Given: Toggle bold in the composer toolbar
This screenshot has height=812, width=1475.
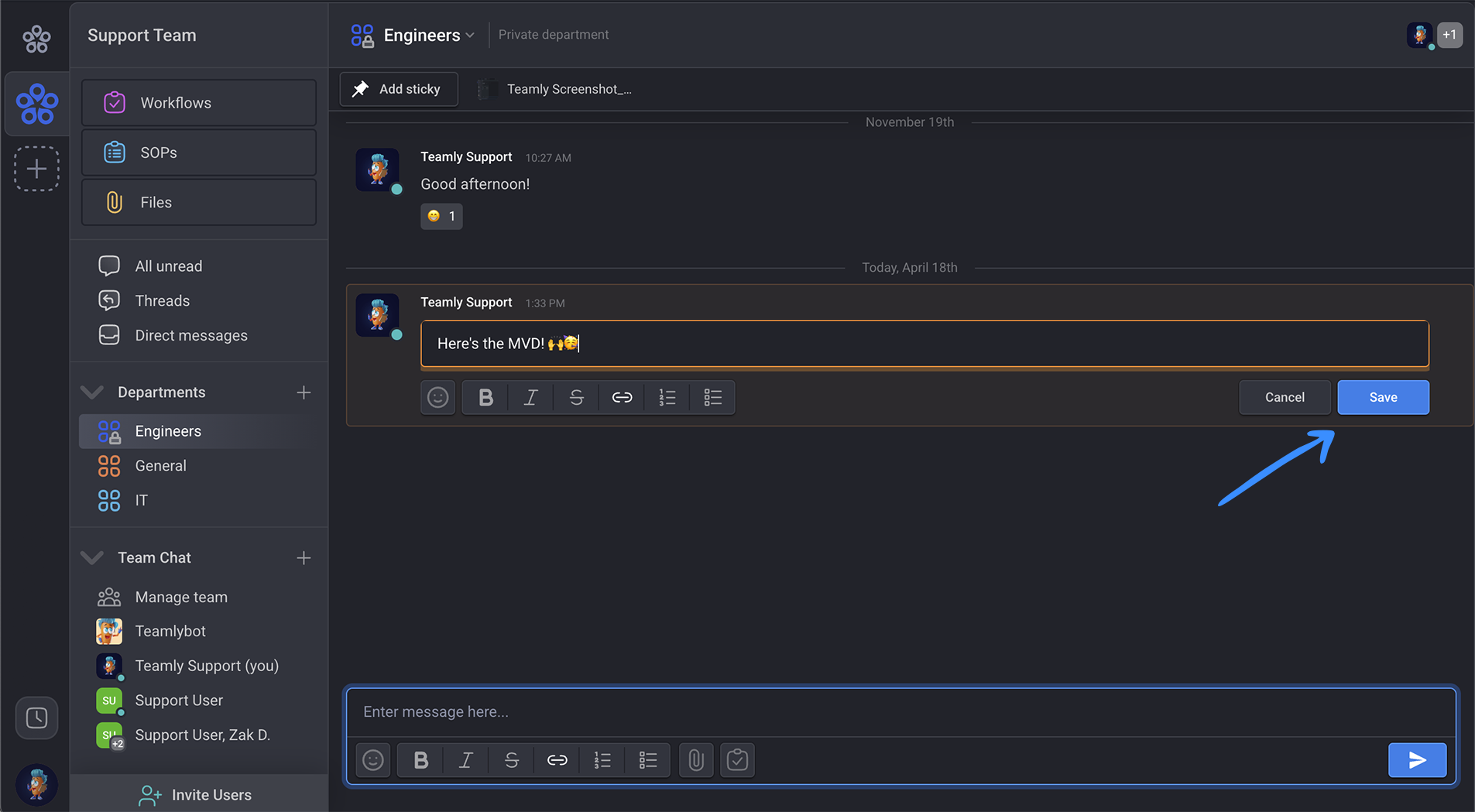Looking at the screenshot, I should [x=420, y=760].
